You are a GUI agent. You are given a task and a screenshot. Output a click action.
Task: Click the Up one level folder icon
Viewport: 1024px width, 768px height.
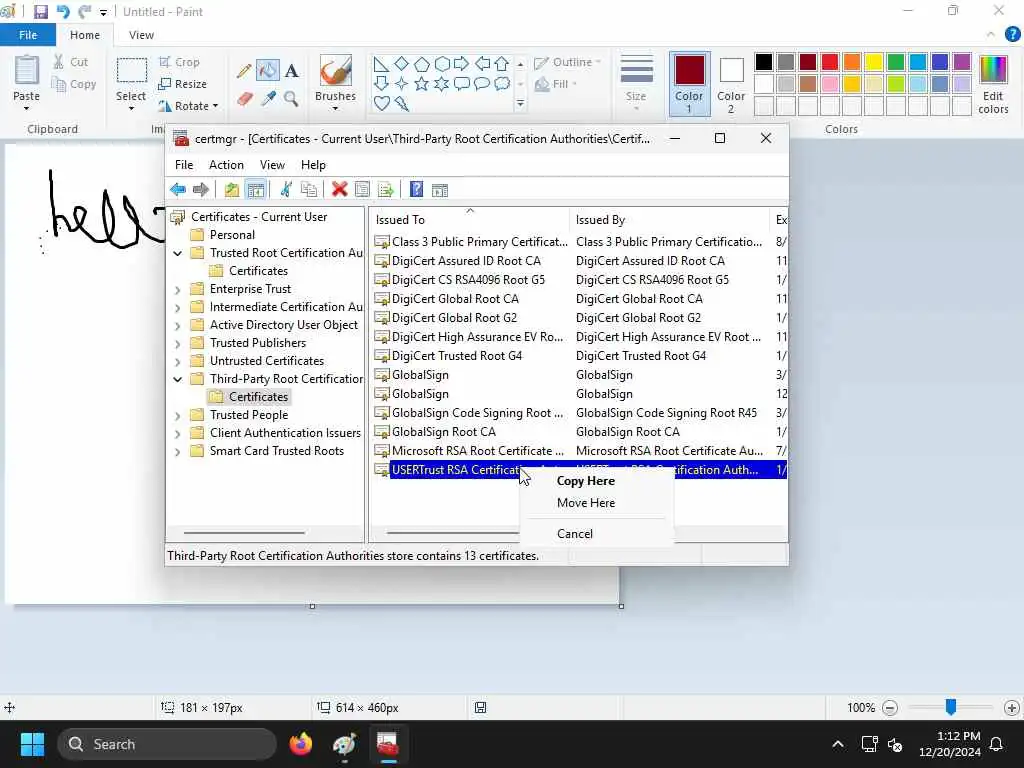231,190
